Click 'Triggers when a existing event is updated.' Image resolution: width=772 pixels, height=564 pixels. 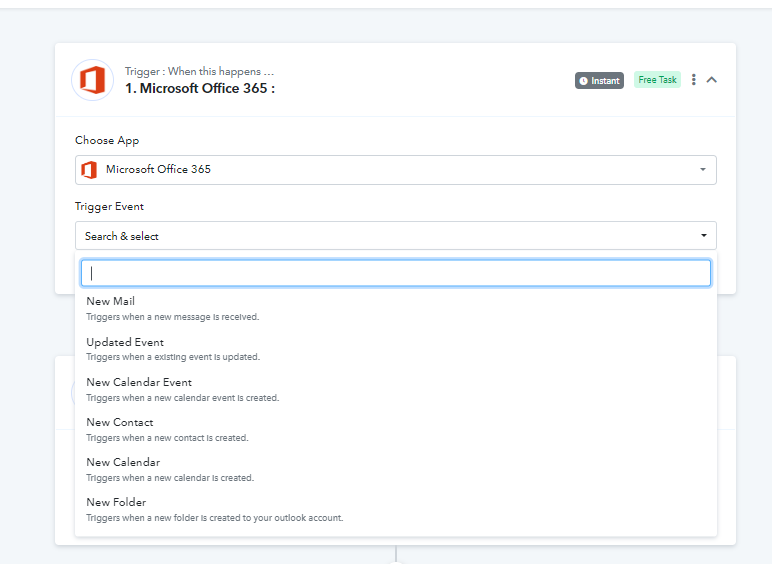coord(173,357)
